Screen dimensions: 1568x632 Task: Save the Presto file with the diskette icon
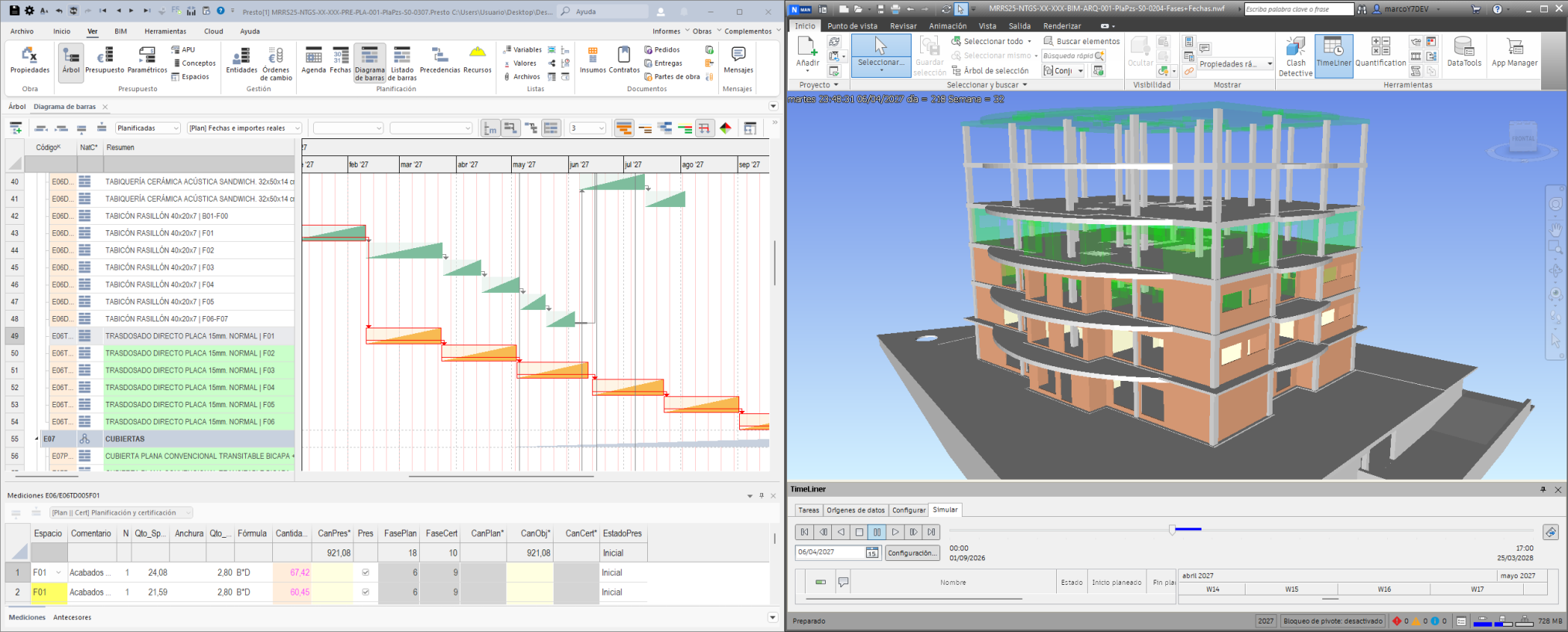[14, 11]
